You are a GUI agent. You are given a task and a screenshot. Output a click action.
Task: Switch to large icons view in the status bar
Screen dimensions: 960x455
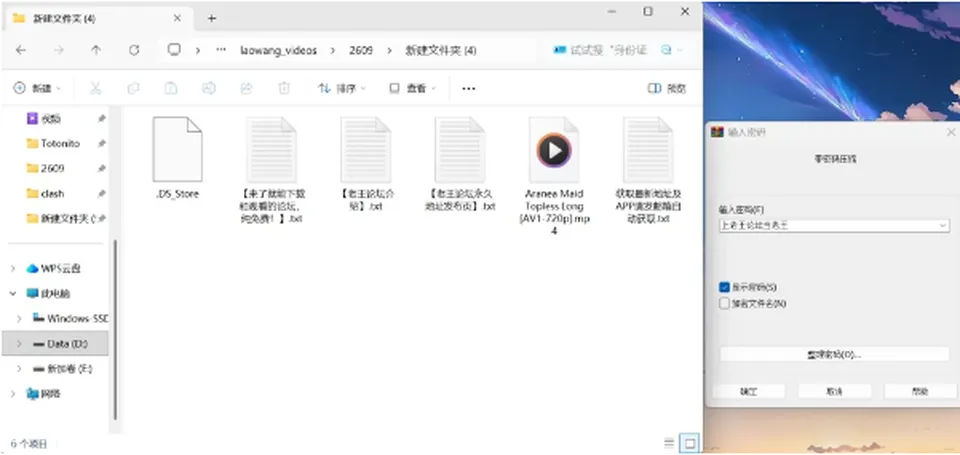point(690,443)
